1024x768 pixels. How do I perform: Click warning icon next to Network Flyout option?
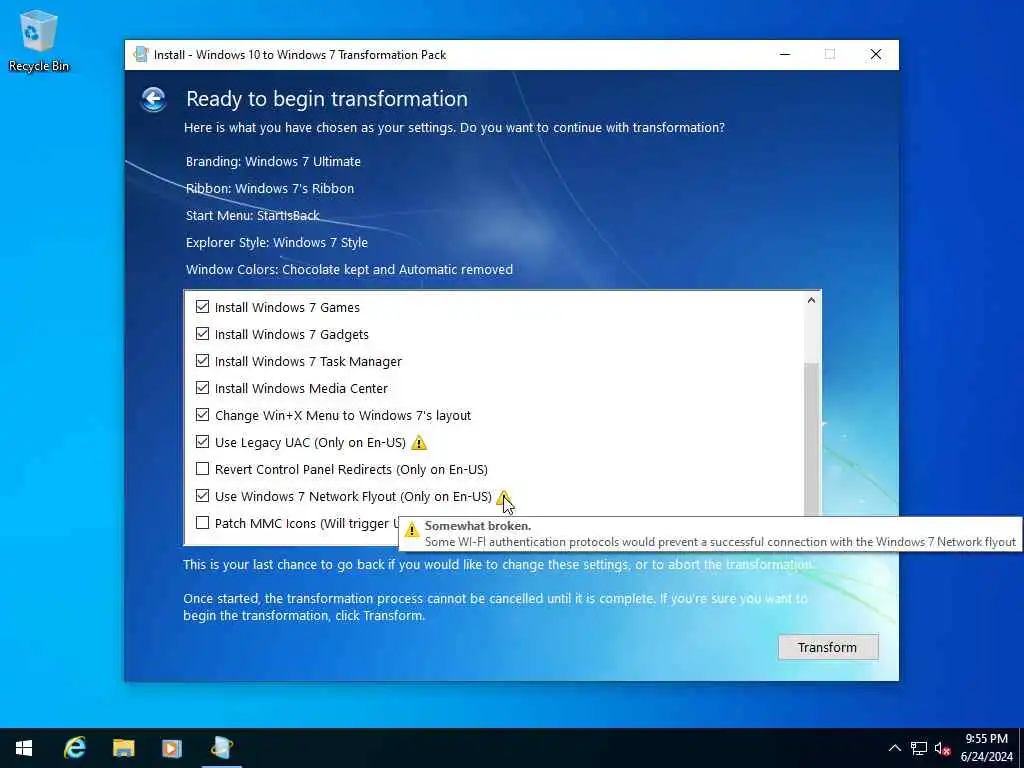point(504,498)
